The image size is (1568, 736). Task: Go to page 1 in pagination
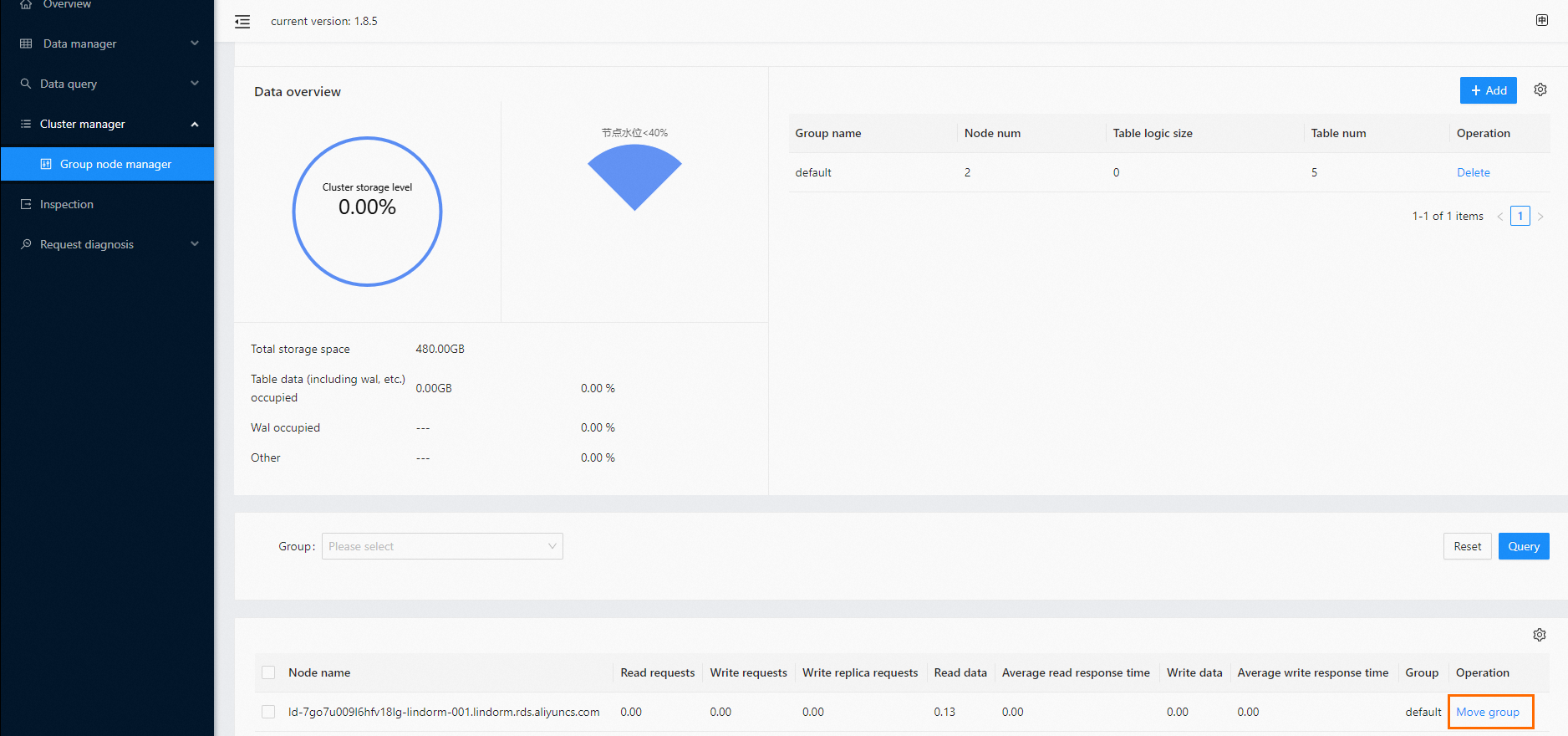click(1520, 216)
